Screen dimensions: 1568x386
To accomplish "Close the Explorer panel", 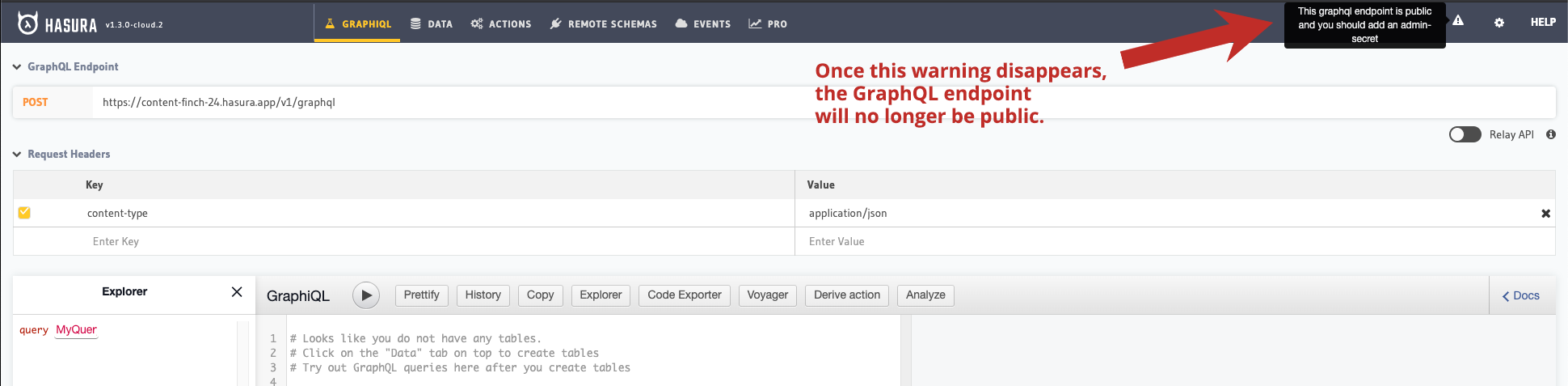I will 237,291.
